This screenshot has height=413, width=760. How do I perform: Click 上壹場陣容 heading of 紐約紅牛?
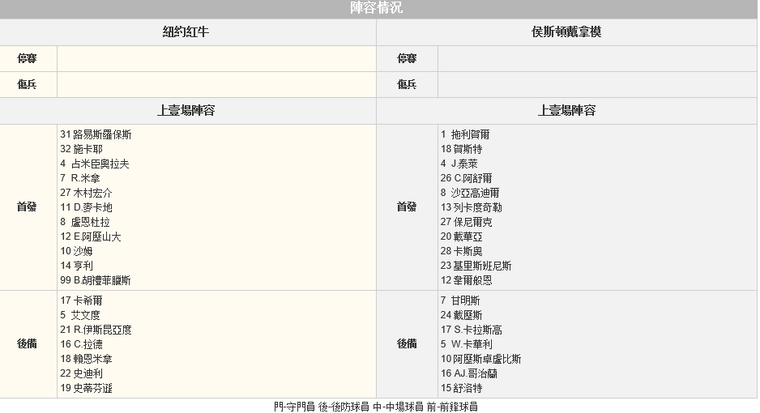pos(186,111)
